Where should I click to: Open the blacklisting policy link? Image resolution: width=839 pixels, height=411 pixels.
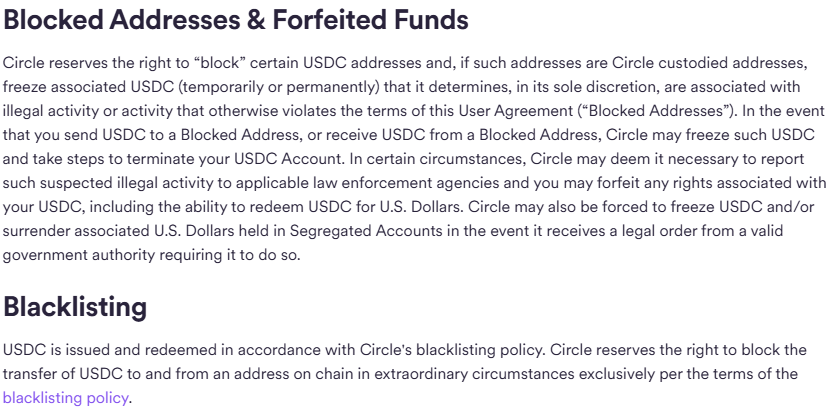point(65,398)
